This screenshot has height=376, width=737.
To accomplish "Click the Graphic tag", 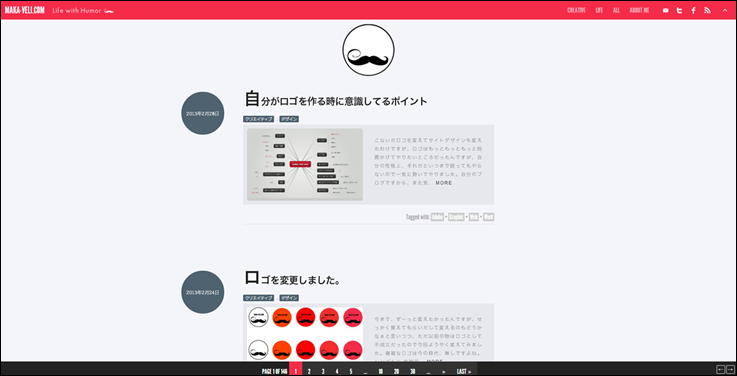I will [456, 217].
